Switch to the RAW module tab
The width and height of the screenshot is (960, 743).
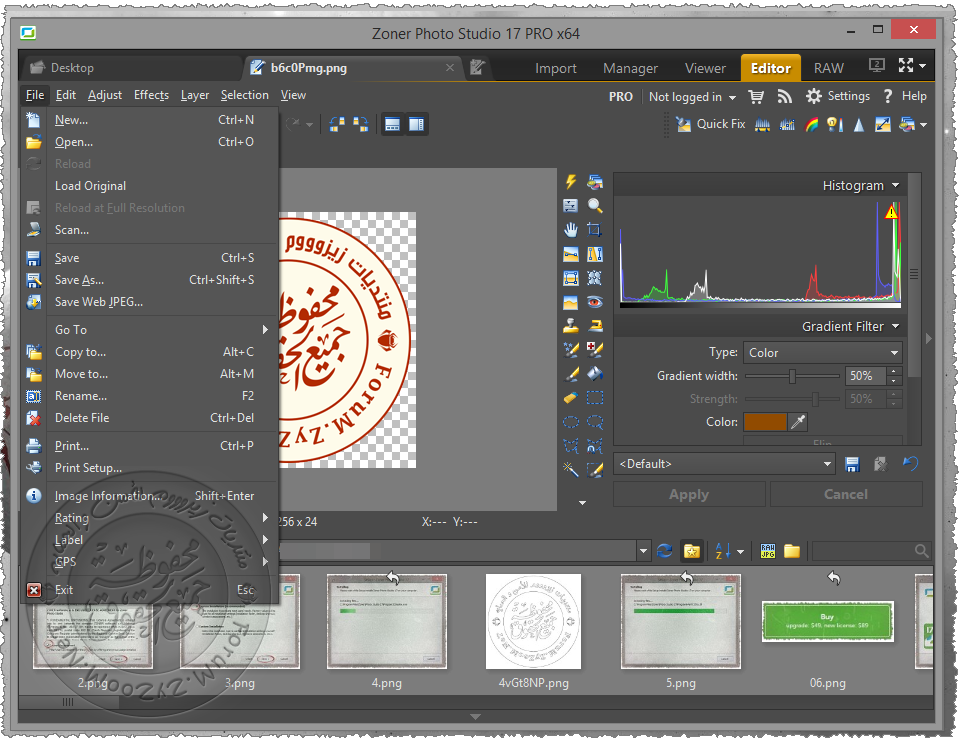click(x=828, y=68)
